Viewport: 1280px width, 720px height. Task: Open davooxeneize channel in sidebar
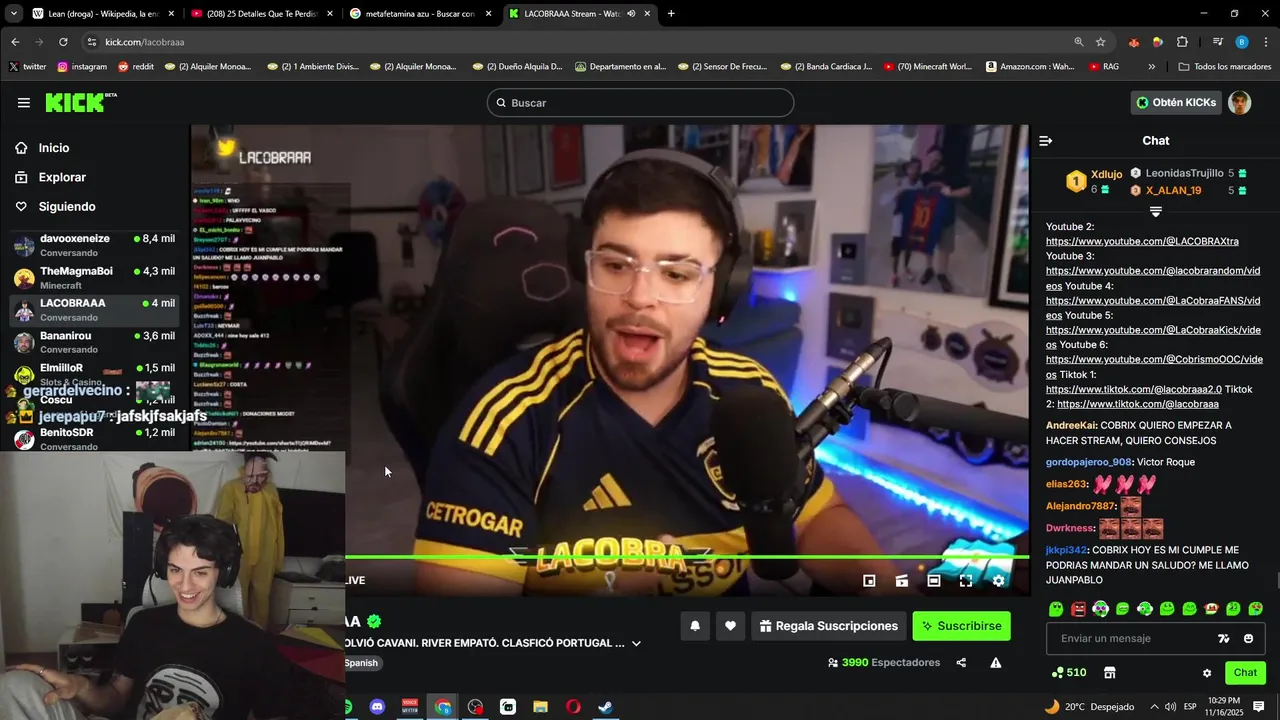pyautogui.click(x=95, y=245)
